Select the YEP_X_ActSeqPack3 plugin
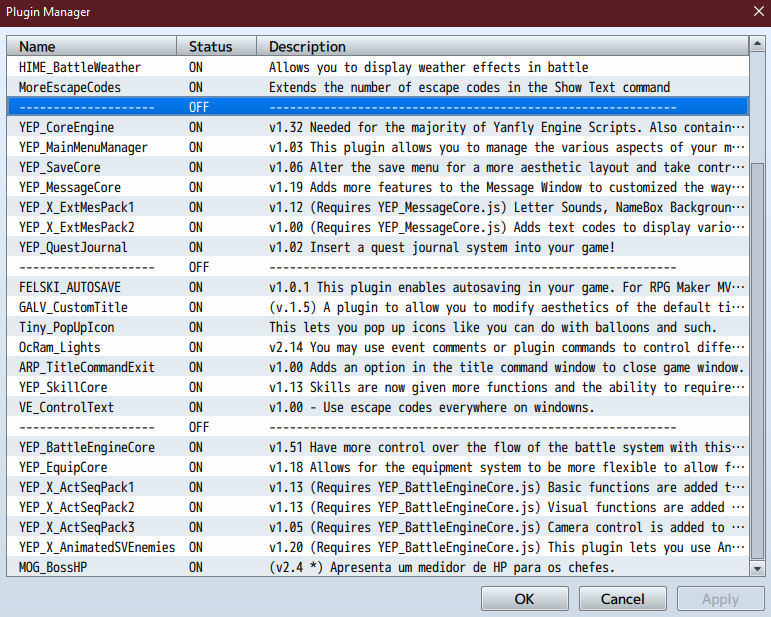 [378, 527]
